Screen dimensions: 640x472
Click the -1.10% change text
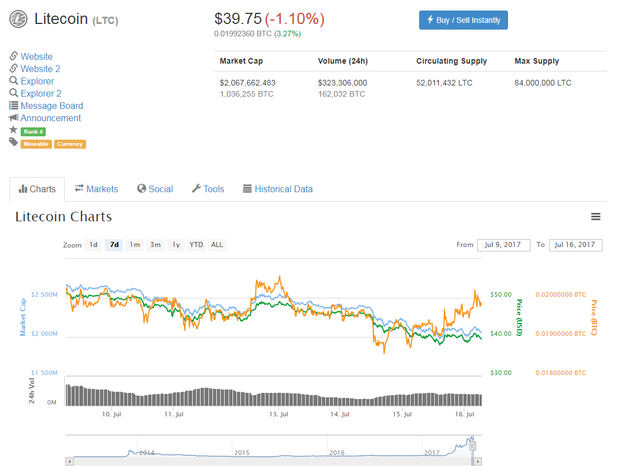295,19
